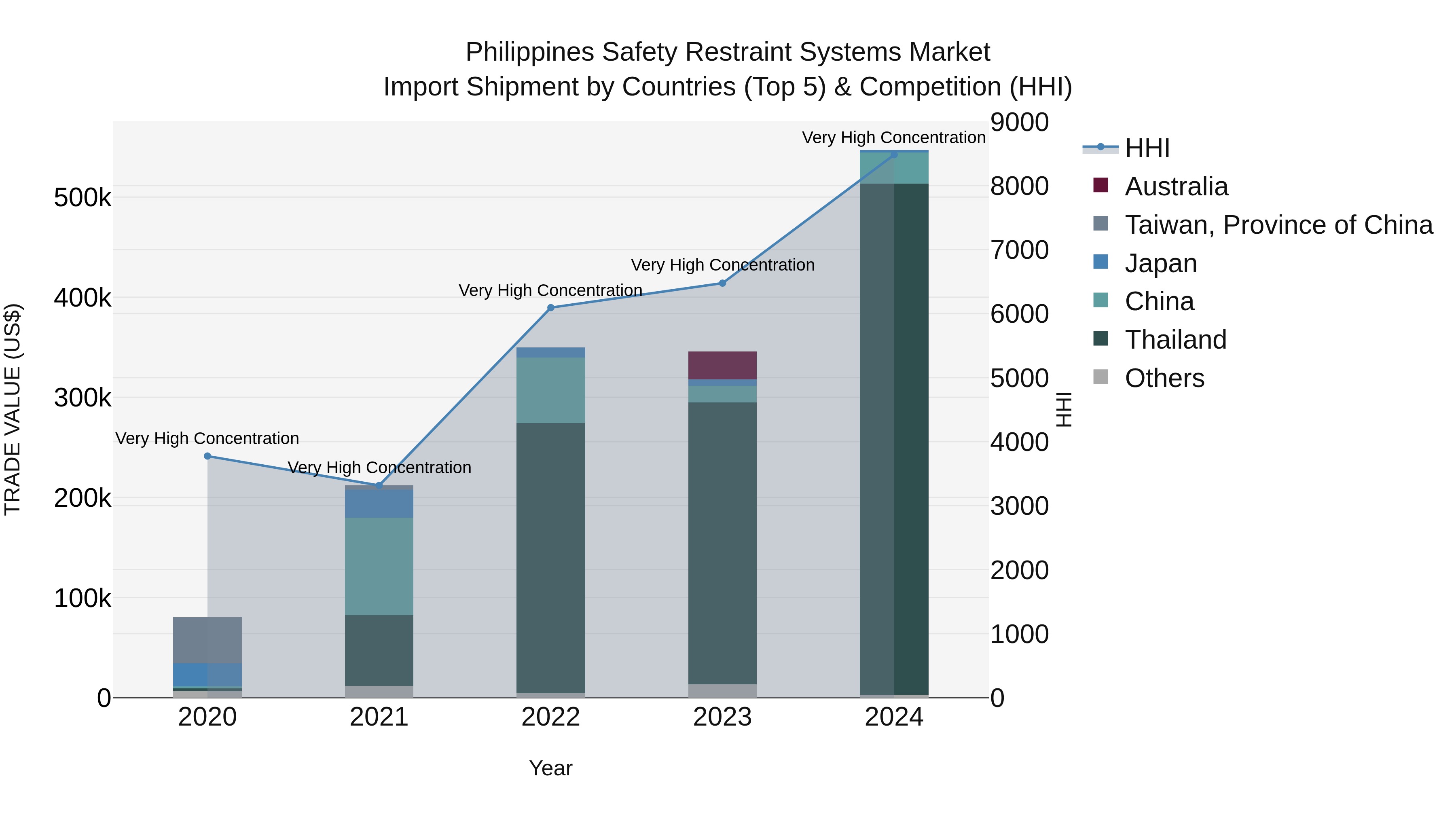Click the 500k trade value tick label
1456x819 pixels.
pos(83,198)
